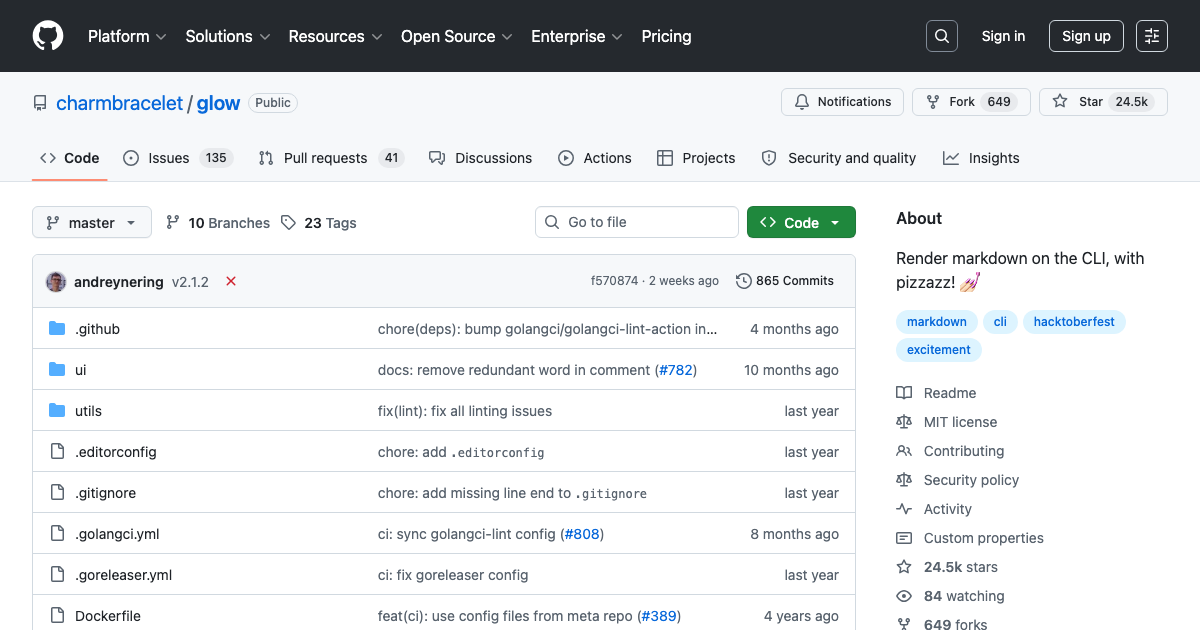Image resolution: width=1200 pixels, height=630 pixels.
Task: Click the Dockerfile file icon
Action: pyautogui.click(x=57, y=616)
